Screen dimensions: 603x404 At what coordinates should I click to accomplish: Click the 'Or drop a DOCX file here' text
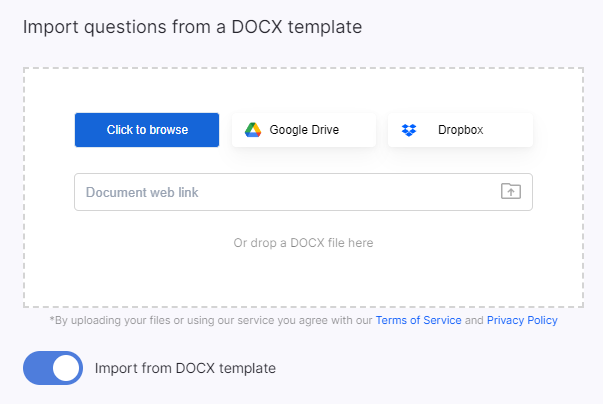click(303, 242)
